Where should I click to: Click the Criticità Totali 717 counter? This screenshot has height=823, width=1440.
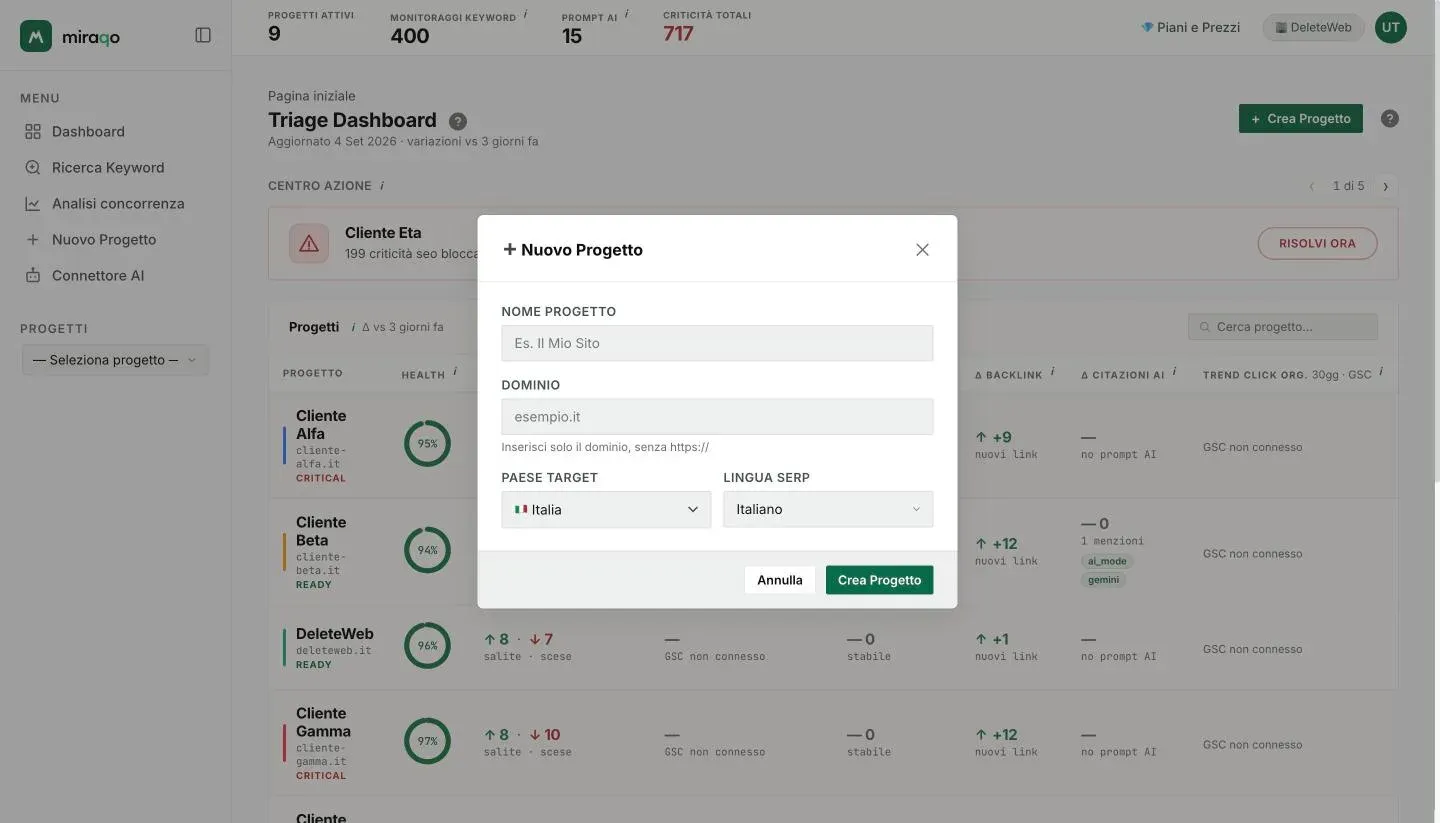(678, 33)
